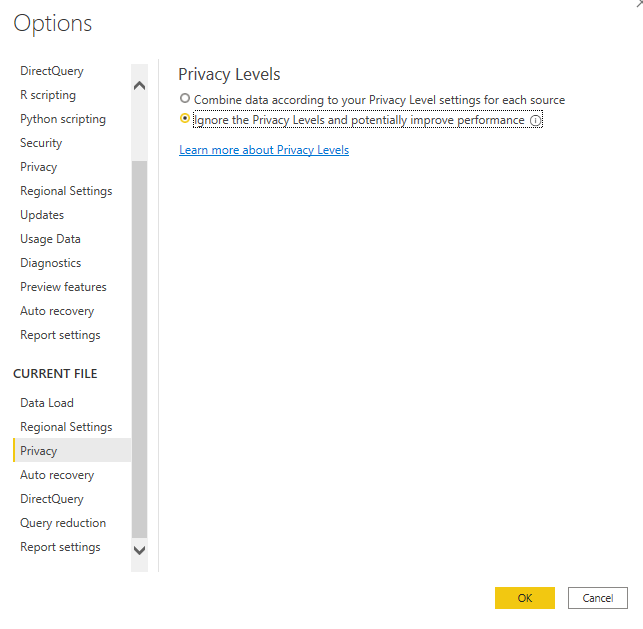The height and width of the screenshot is (629, 643).
Task: Open Report settings at bottom of list
Action: point(60,547)
